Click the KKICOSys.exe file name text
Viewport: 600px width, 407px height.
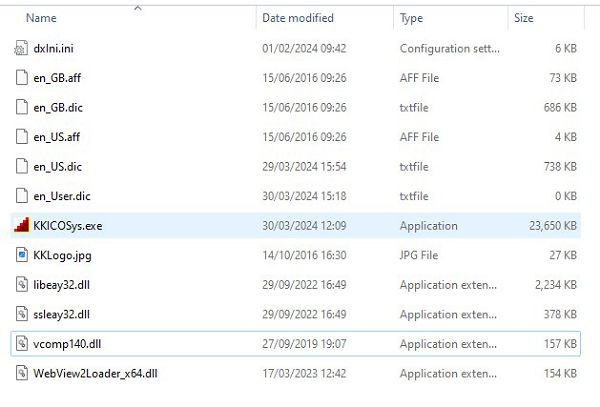(68, 226)
